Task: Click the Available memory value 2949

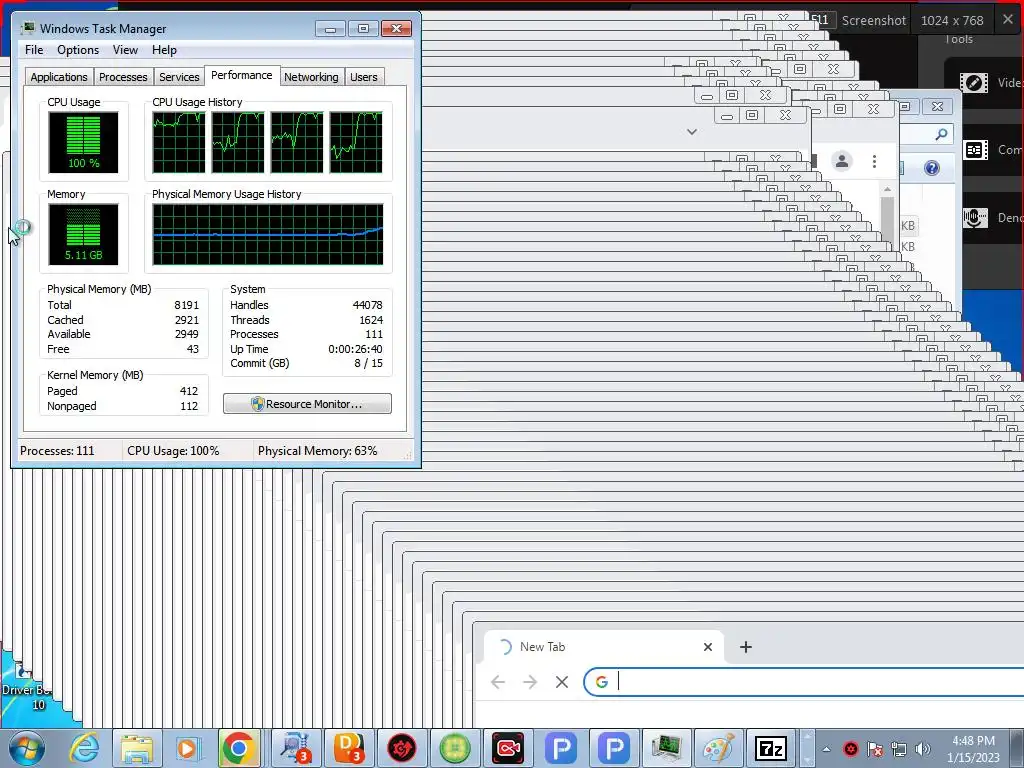Action: (x=186, y=334)
